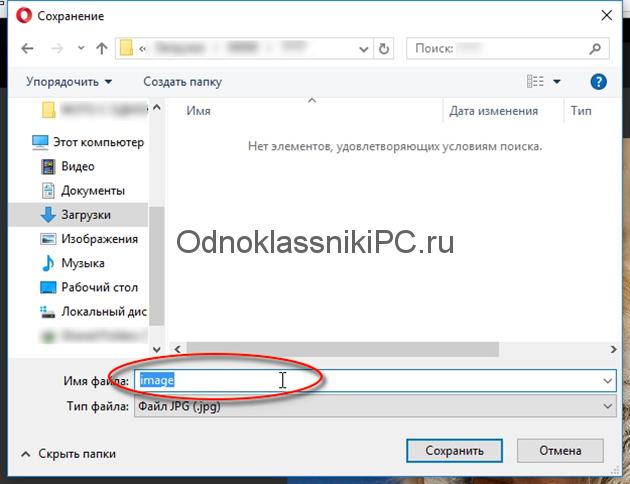Sort by Дата изменения column header
The height and width of the screenshot is (484, 630).
click(493, 111)
